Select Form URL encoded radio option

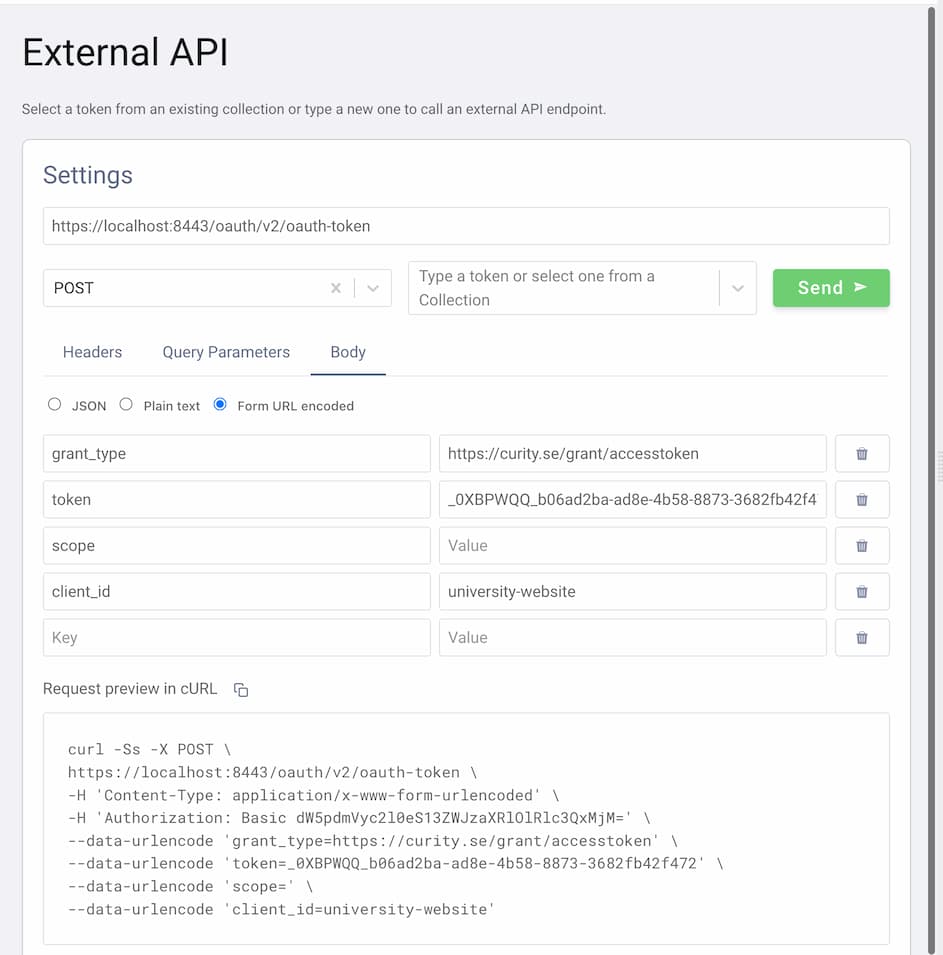click(x=221, y=405)
